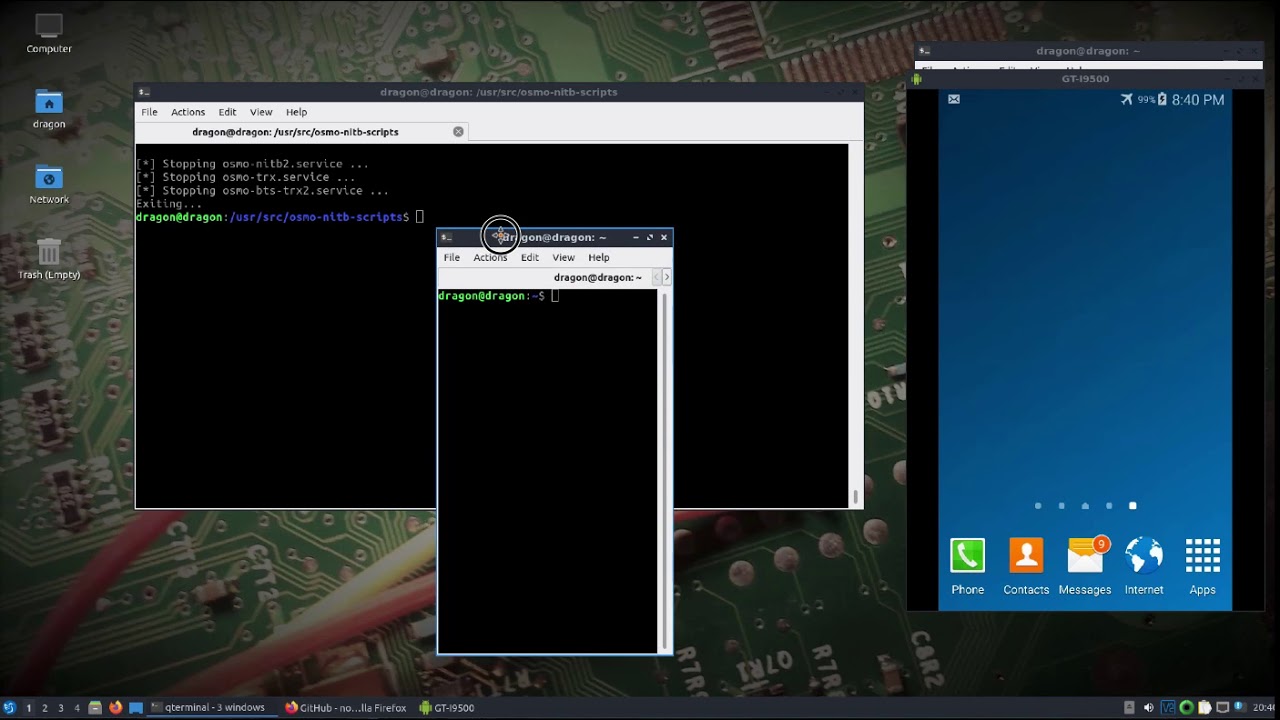Tap the mail notification icon in phone status bar

pyautogui.click(x=954, y=99)
